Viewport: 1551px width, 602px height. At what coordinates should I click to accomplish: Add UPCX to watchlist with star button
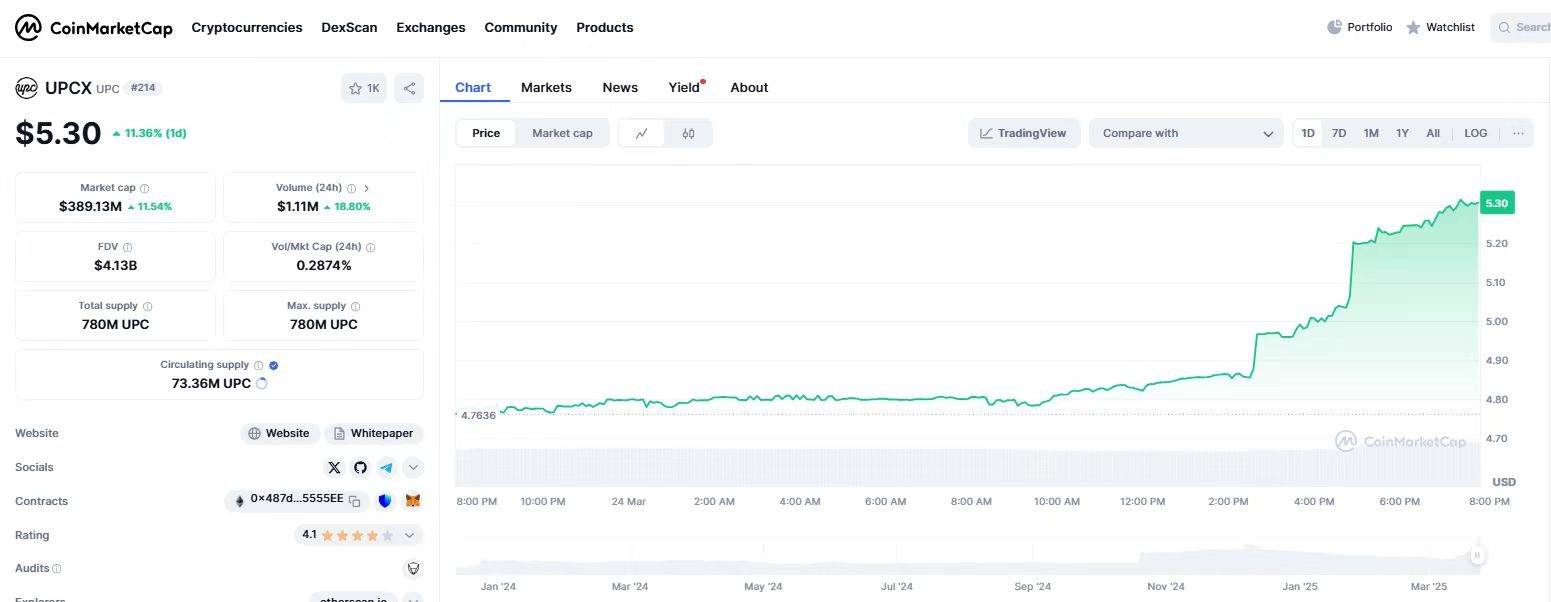(363, 88)
